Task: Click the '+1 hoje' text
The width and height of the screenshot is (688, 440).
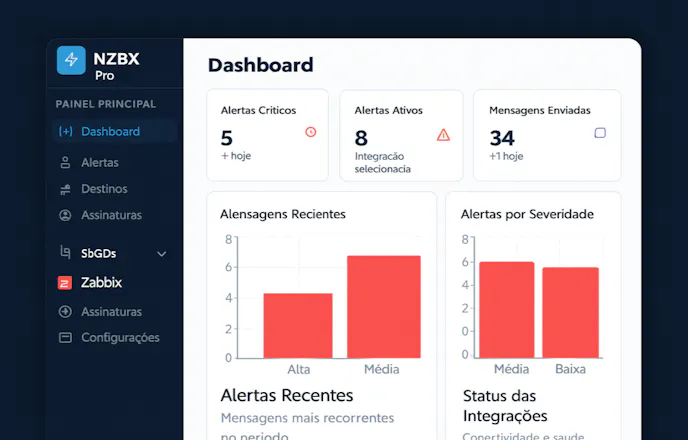Action: click(x=506, y=156)
